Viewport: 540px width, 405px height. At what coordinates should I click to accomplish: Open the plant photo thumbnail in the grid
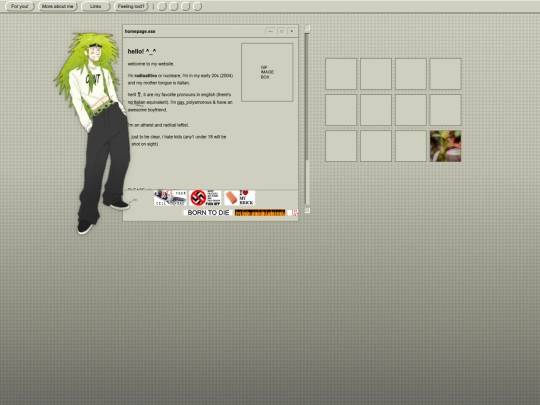[x=445, y=146]
